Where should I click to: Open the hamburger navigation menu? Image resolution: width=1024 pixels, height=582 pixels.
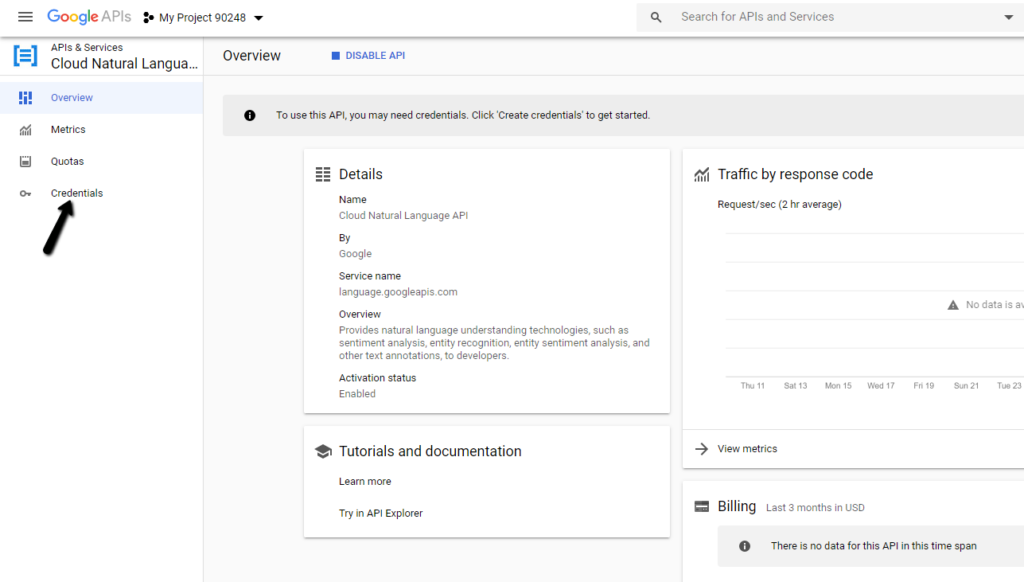(25, 17)
